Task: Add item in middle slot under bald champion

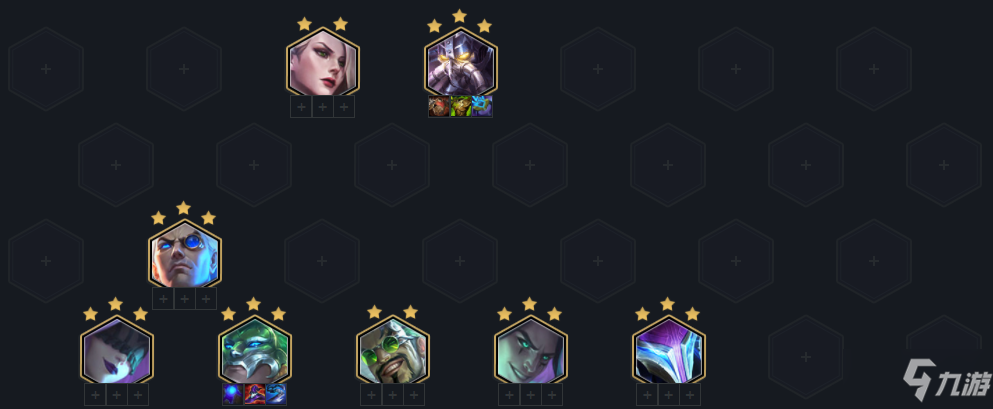Action: [184, 299]
